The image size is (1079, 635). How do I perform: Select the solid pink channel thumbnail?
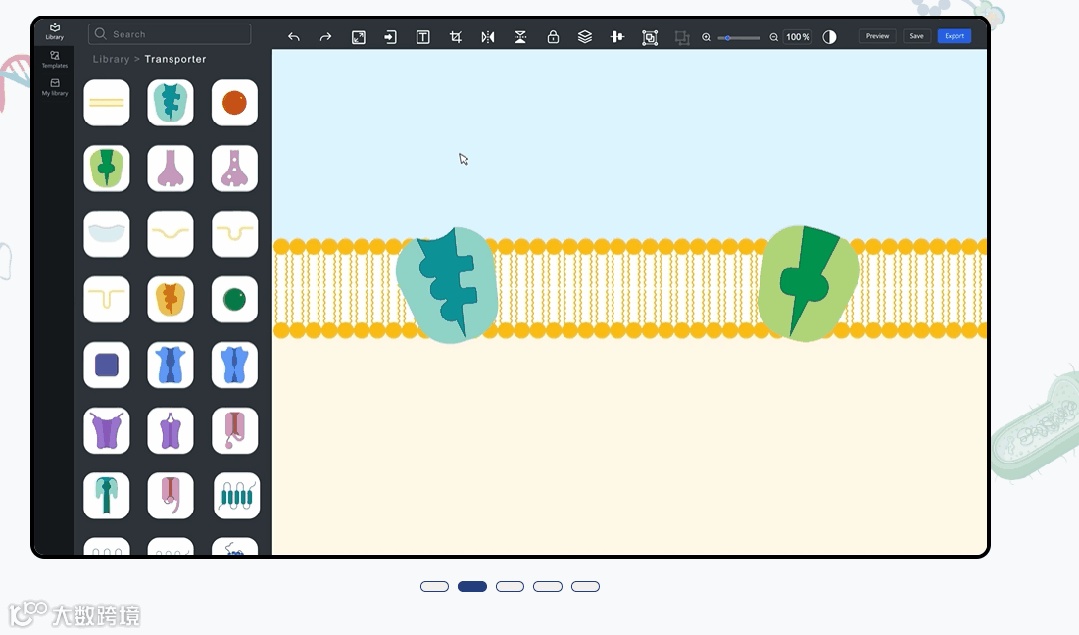tap(171, 168)
